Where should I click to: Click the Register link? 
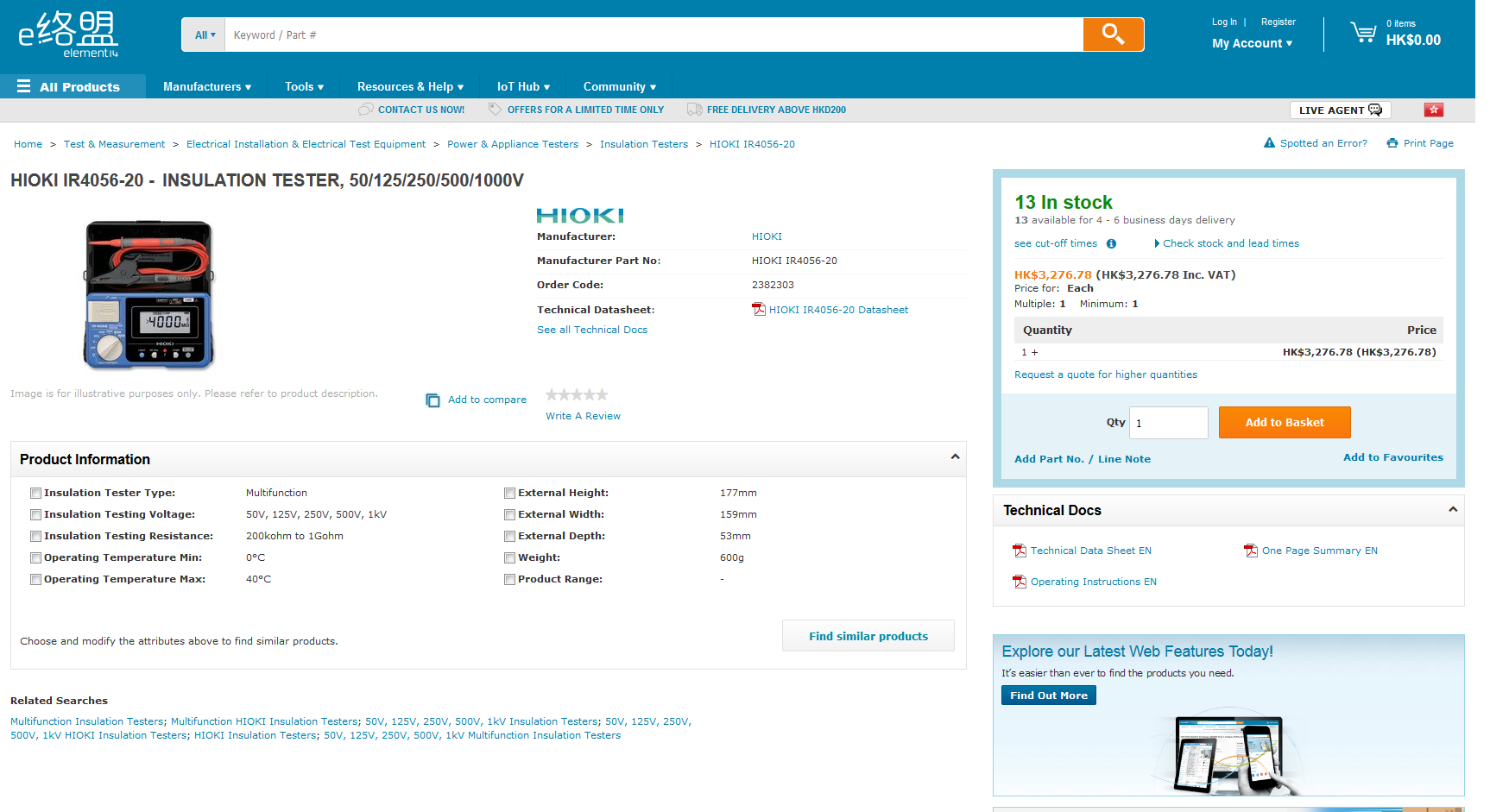[1278, 22]
